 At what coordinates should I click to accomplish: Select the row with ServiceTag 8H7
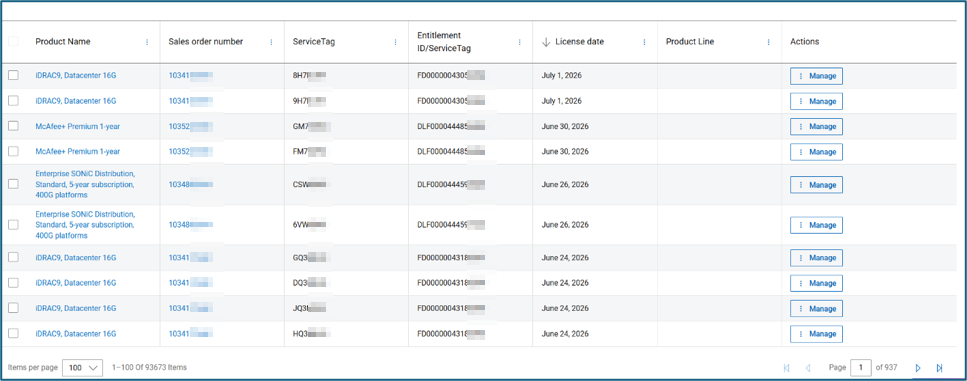[x=14, y=75]
